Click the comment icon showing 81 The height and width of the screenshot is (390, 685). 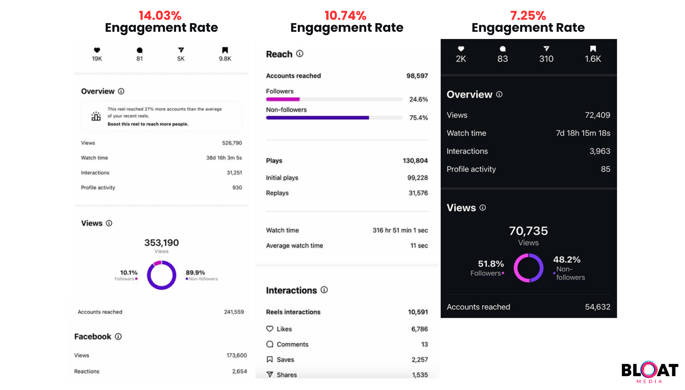click(x=139, y=50)
